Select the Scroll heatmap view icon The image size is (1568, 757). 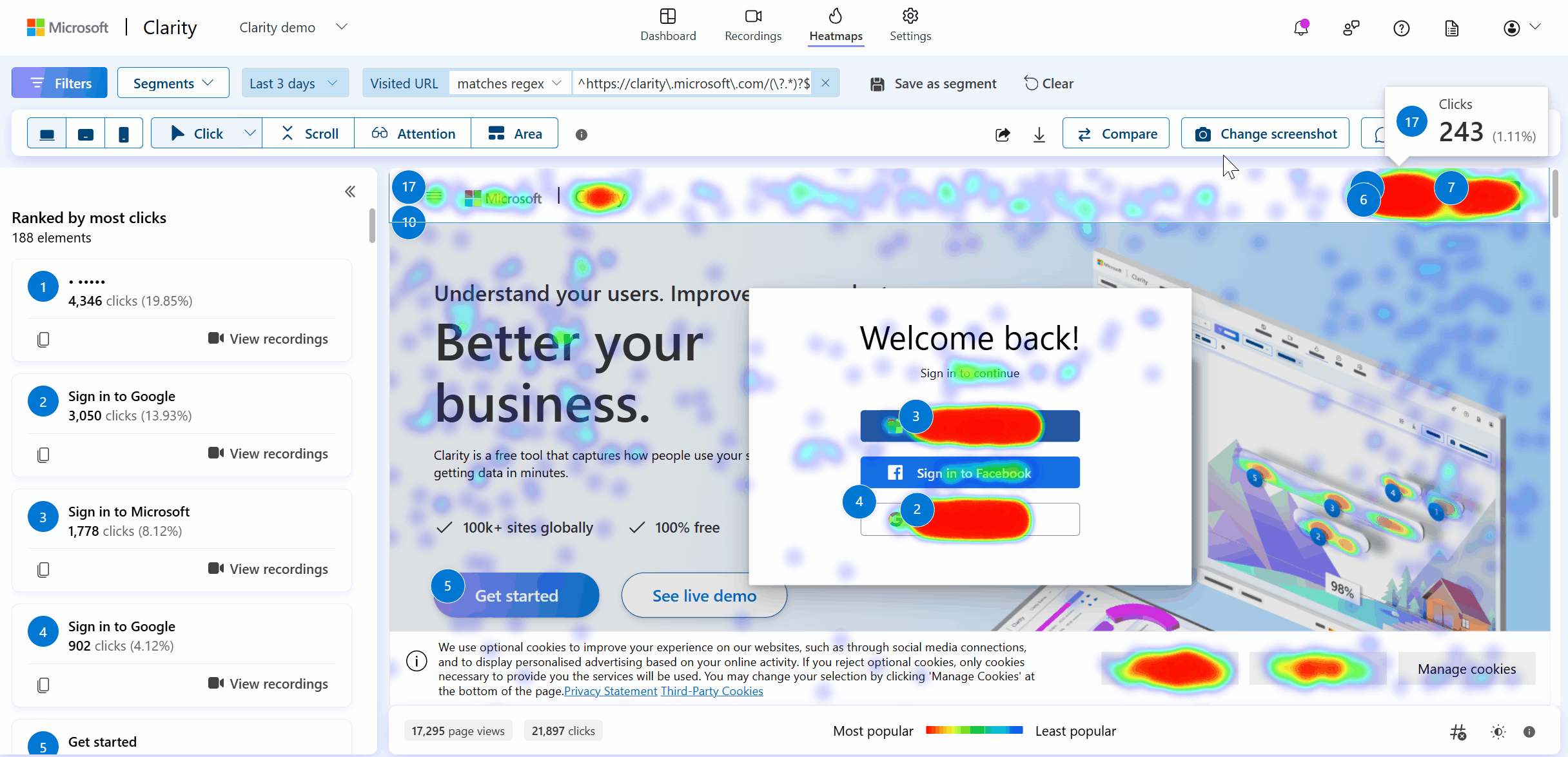[x=311, y=133]
